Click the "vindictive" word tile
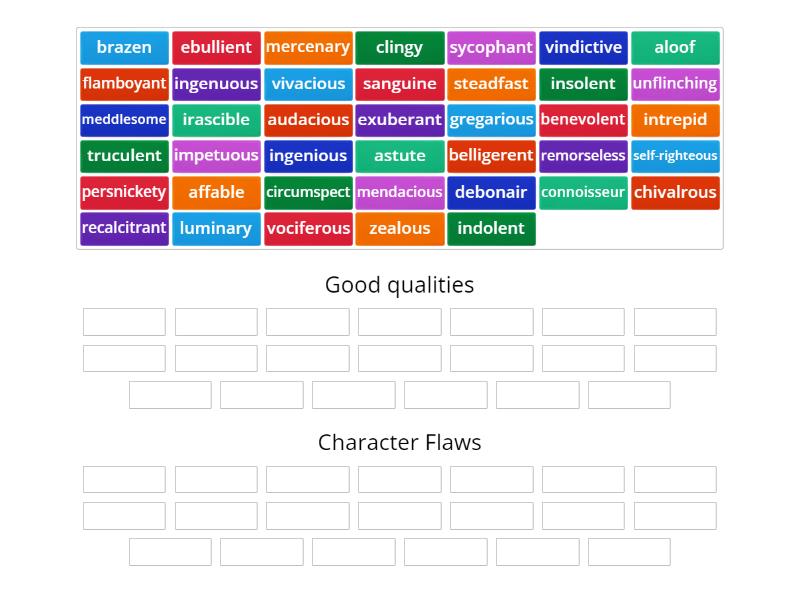Viewport: 800px width, 600px height. (583, 47)
